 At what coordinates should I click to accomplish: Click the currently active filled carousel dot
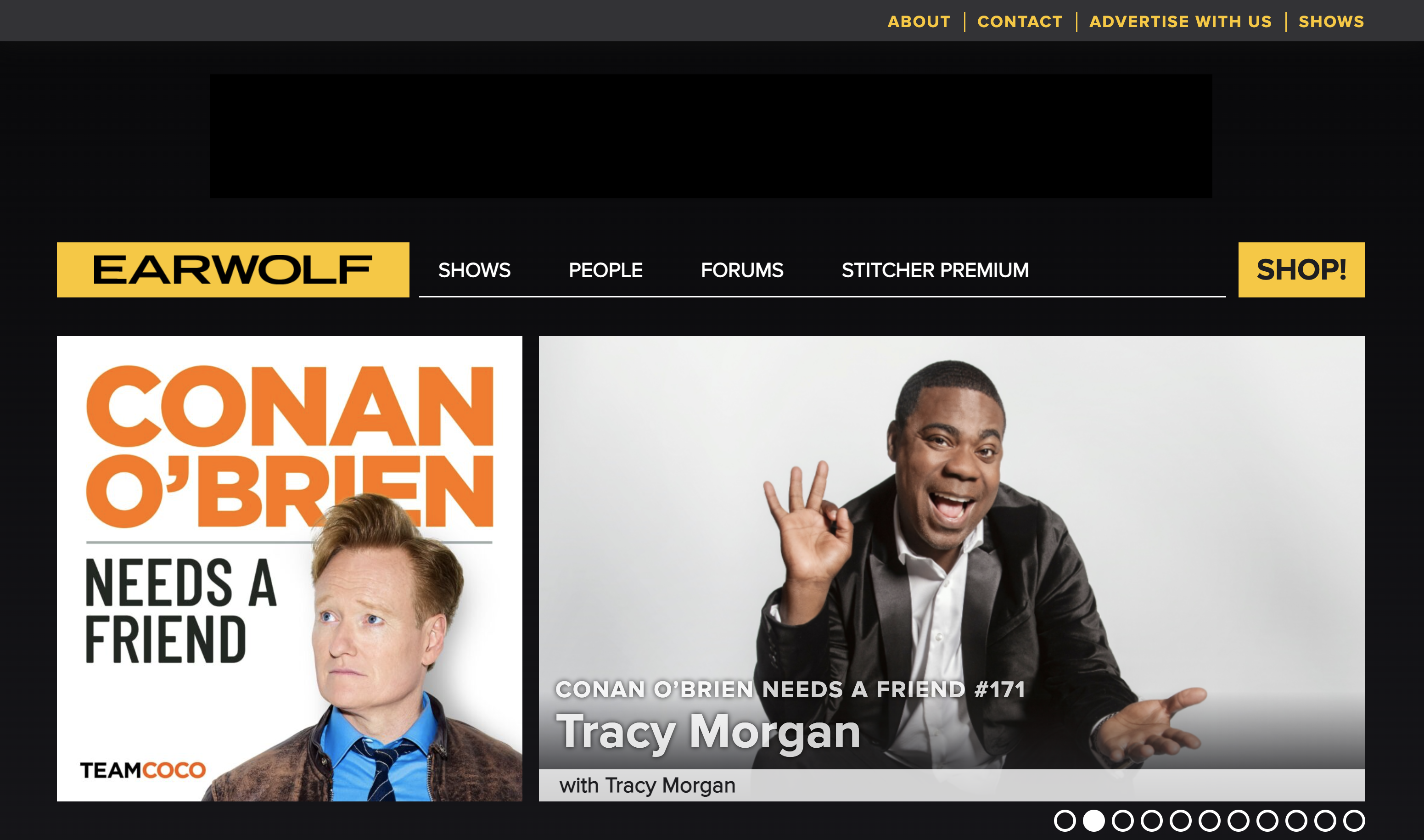(x=1094, y=821)
